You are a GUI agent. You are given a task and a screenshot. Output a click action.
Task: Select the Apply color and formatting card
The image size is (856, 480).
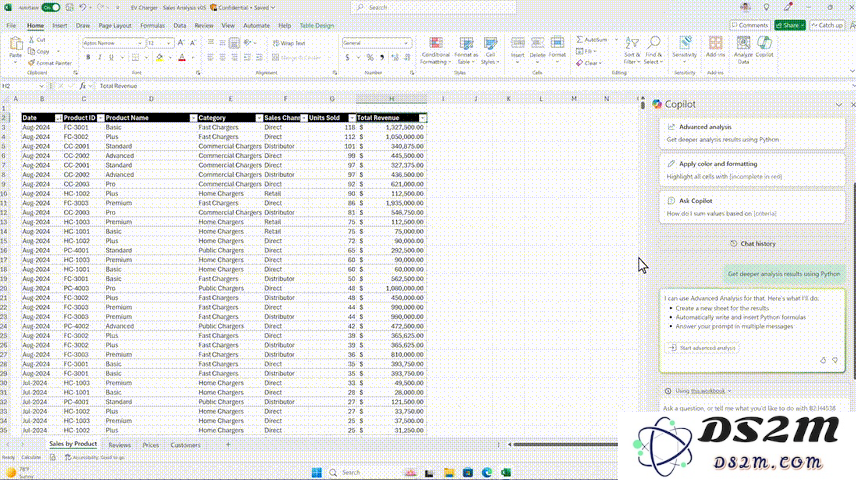[x=752, y=170]
